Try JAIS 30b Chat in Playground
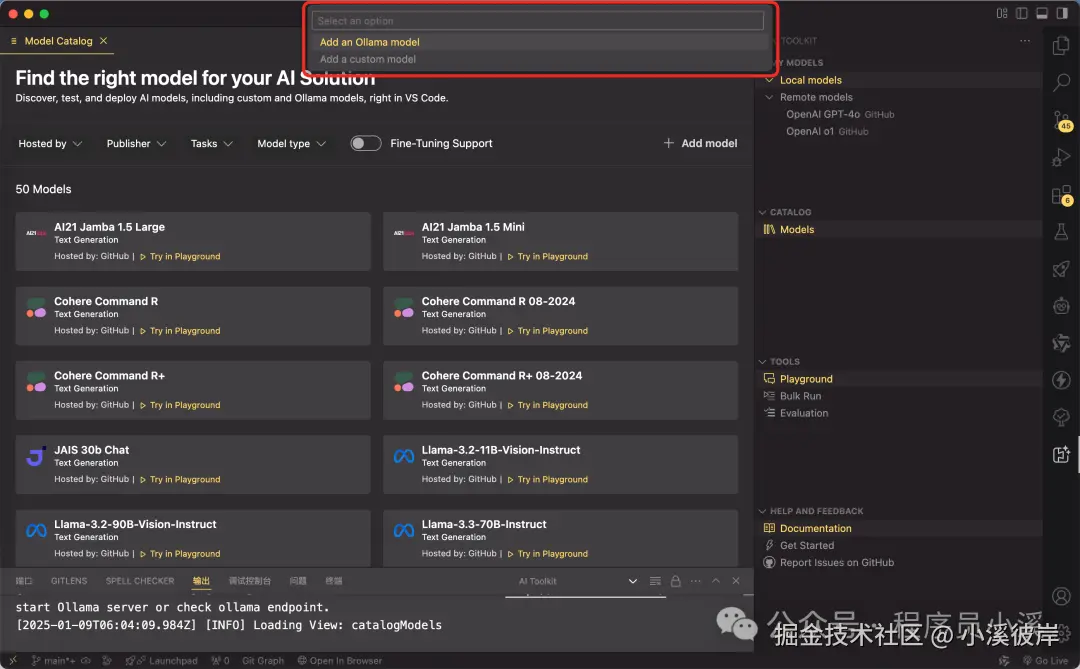1080x669 pixels. click(180, 480)
